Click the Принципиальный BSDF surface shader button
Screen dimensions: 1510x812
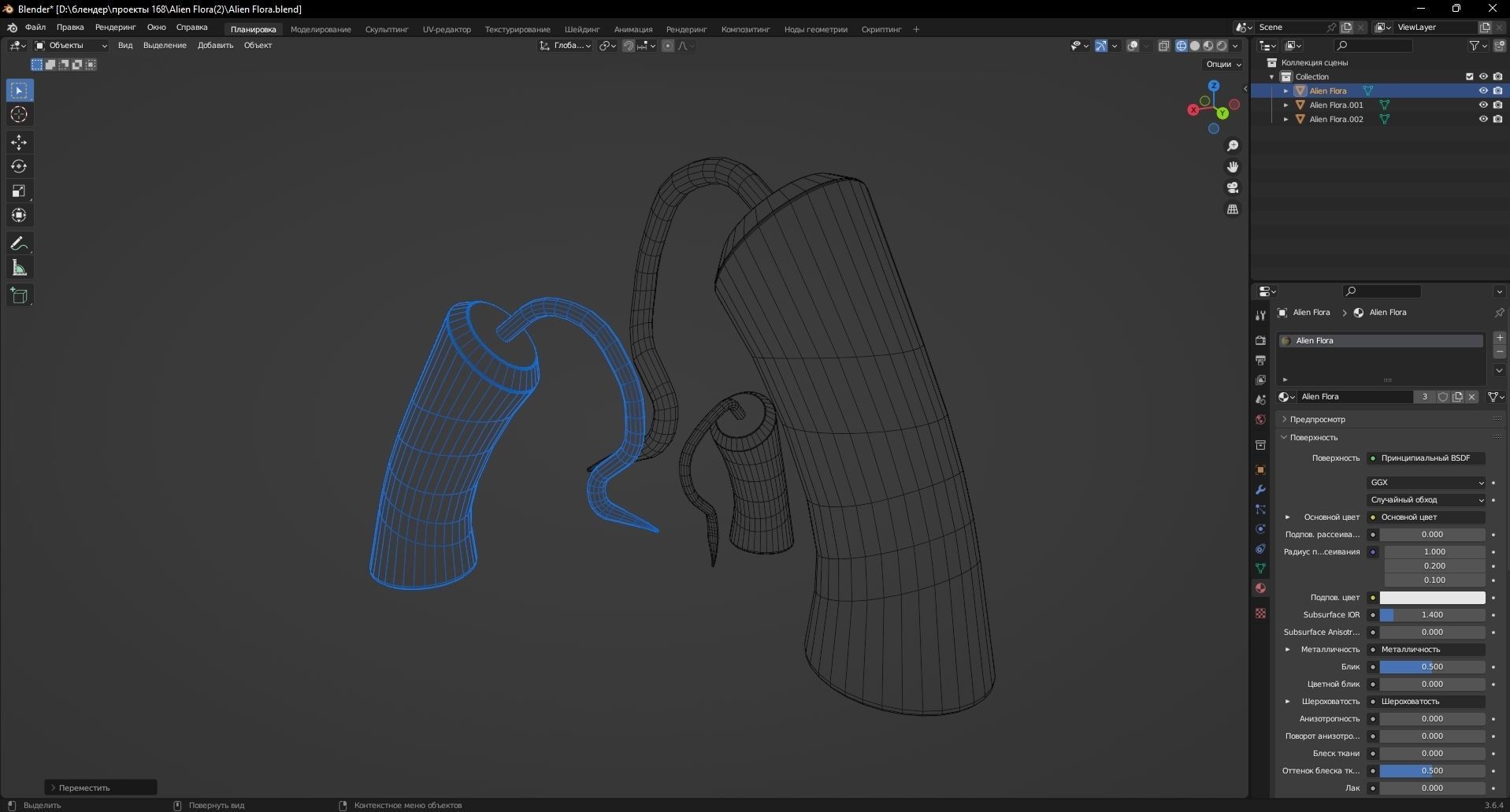[1426, 458]
